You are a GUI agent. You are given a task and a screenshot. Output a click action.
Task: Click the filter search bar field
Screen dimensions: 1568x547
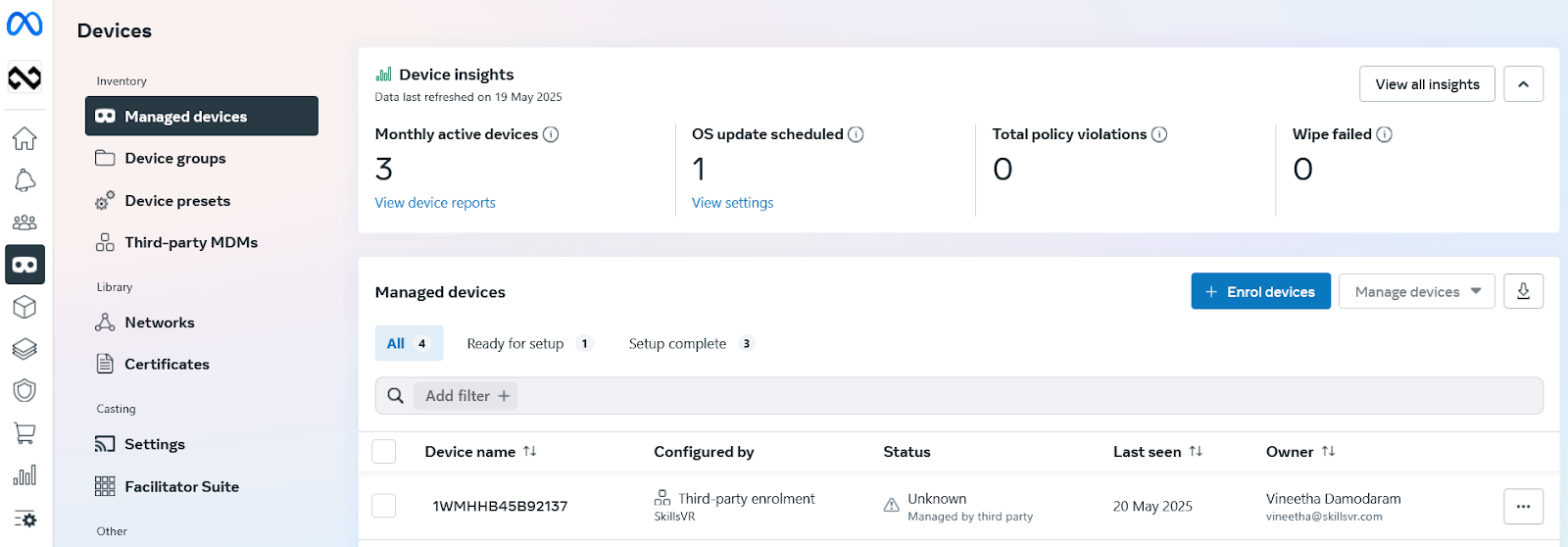click(x=958, y=396)
